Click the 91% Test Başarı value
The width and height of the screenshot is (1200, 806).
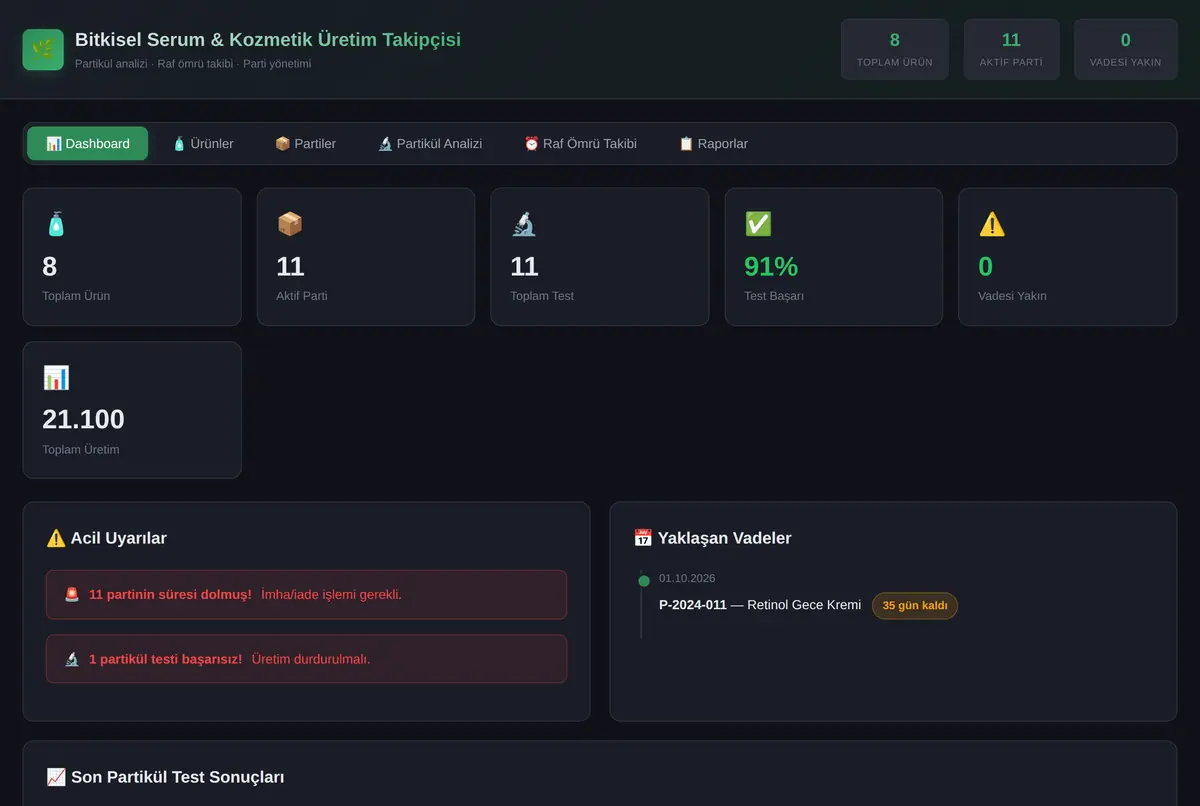click(x=771, y=266)
